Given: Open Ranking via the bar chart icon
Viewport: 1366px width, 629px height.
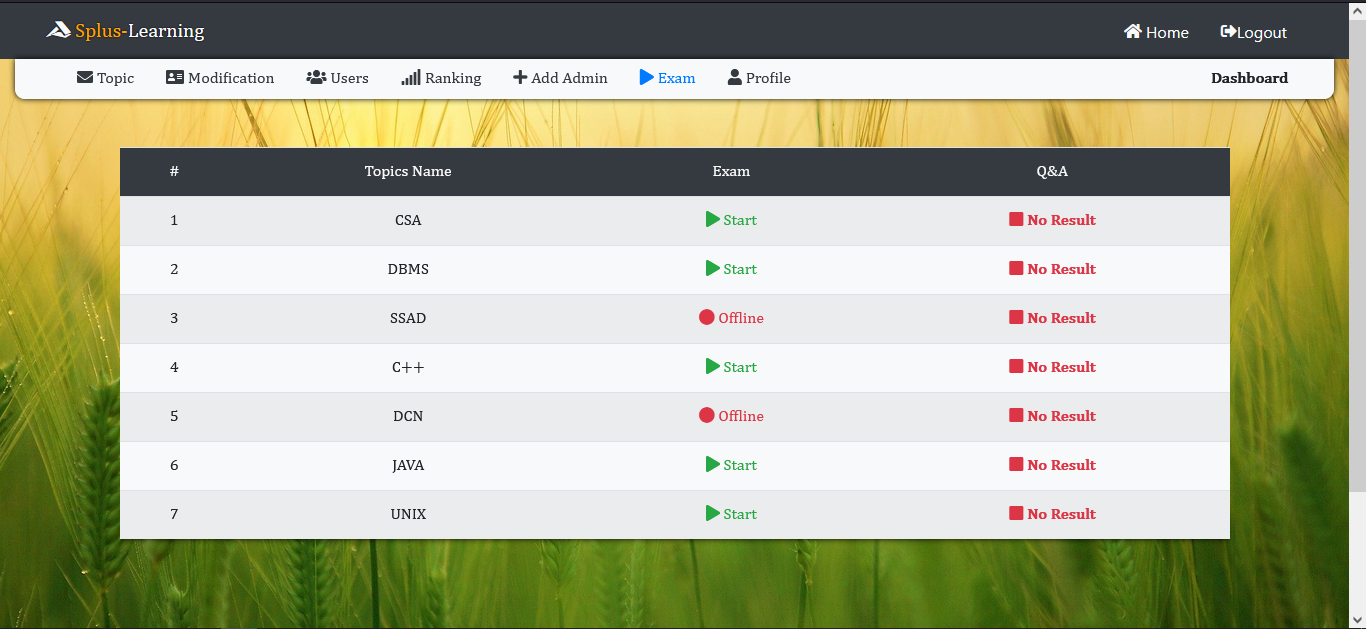Looking at the screenshot, I should [412, 78].
